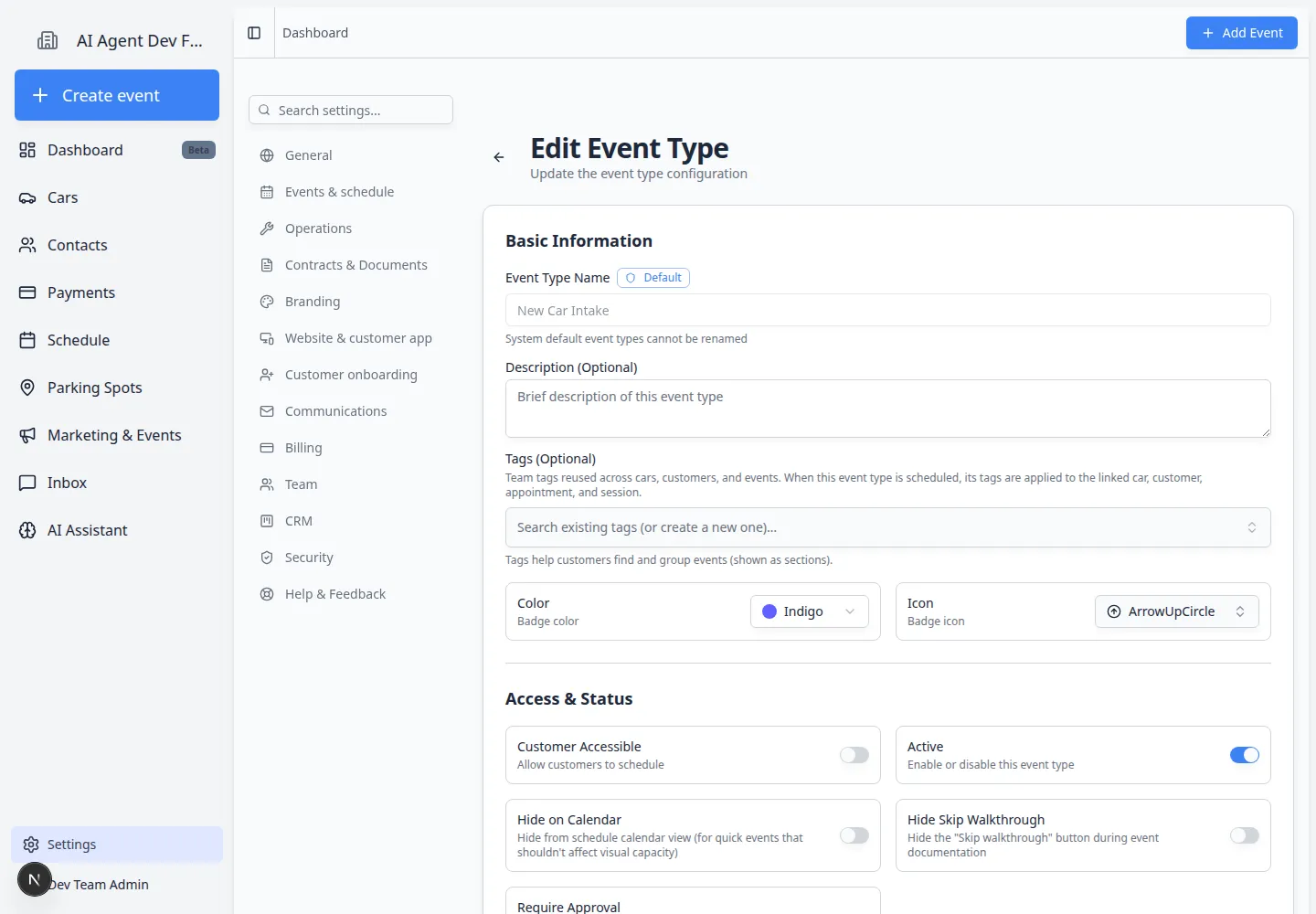Viewport: 1316px width, 914px height.
Task: Click the Cars vehicle icon
Action: 27,197
